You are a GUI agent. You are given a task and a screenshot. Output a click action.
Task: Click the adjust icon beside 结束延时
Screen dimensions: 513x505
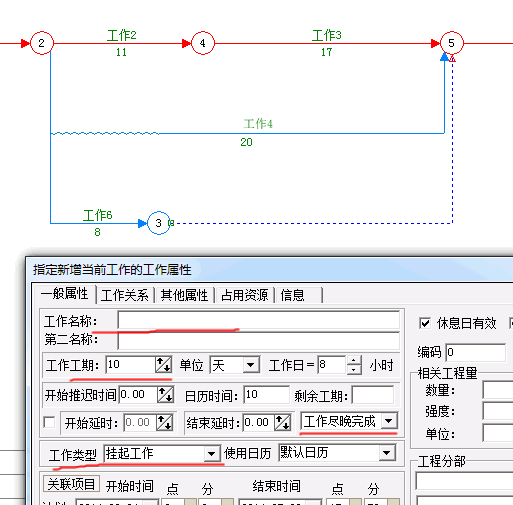(283, 423)
